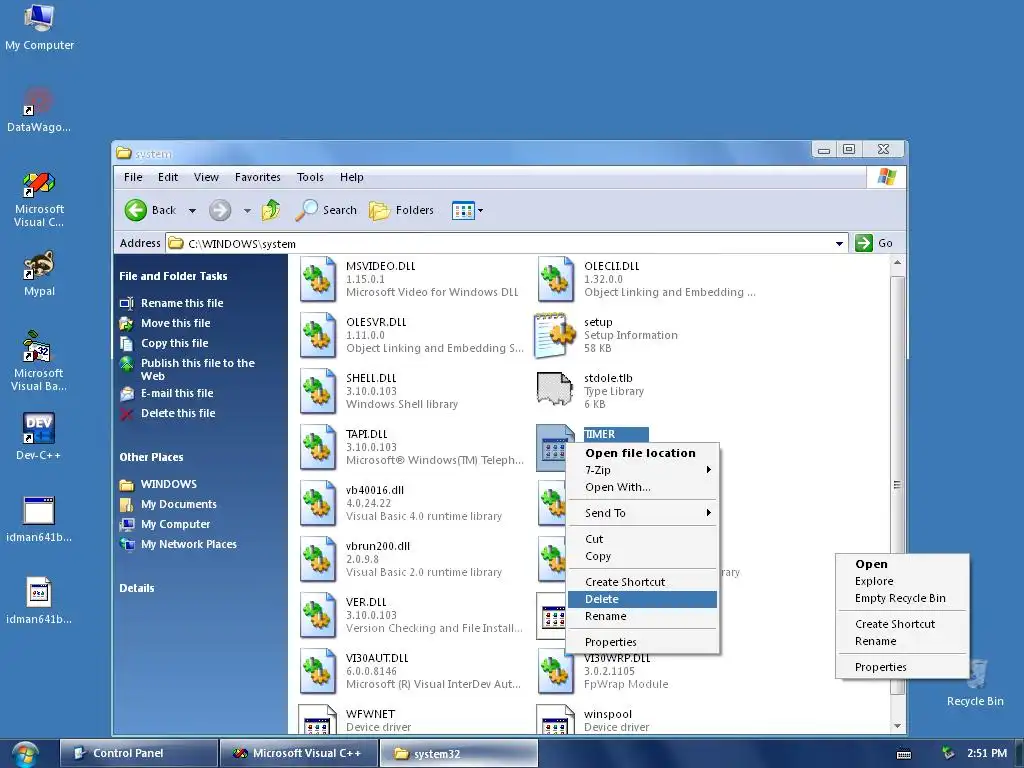This screenshot has width=1024, height=768.
Task: Select the MSVIDEO.DLL file icon
Action: click(x=317, y=279)
